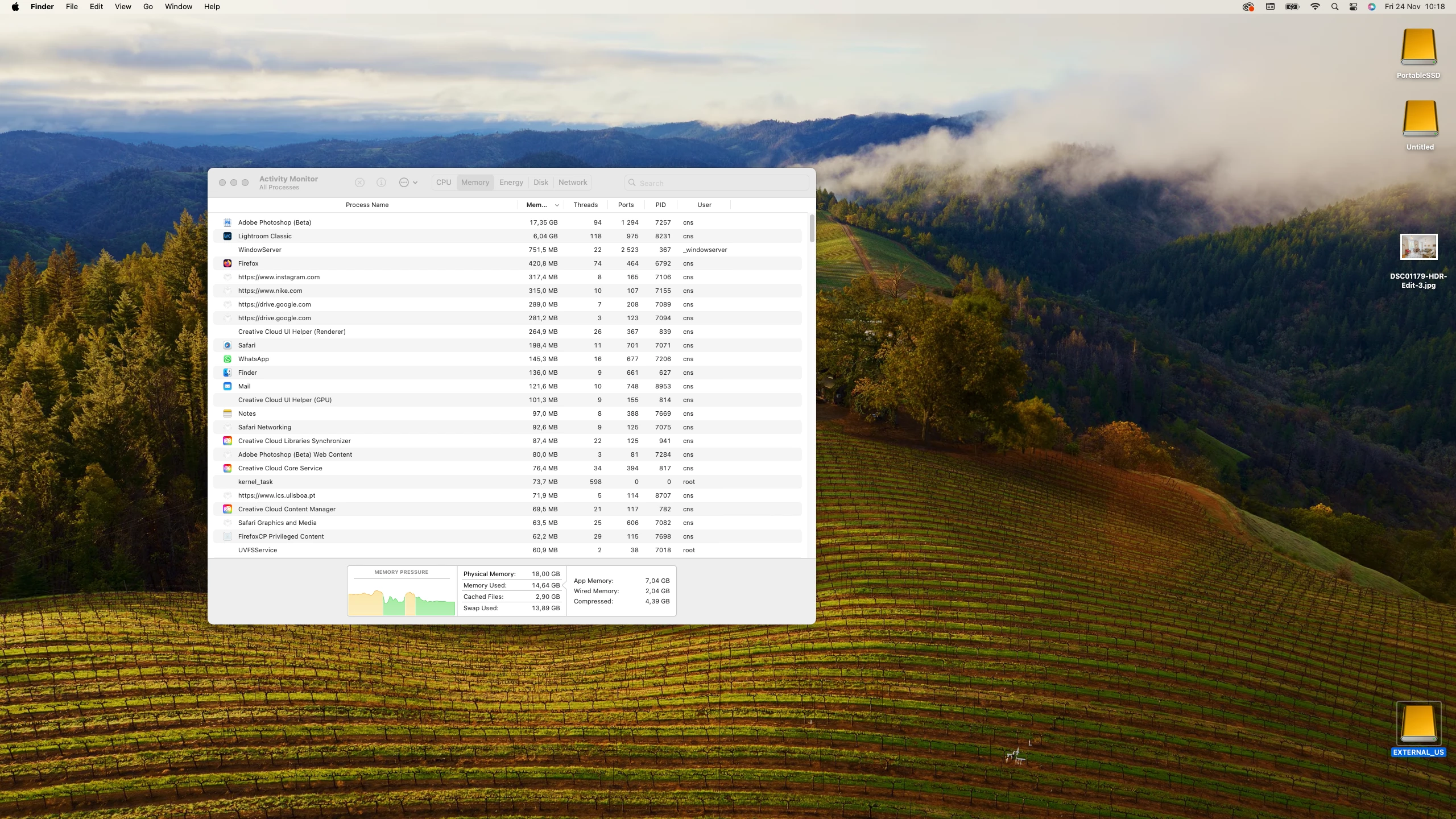This screenshot has height=819, width=1456.
Task: Select the Firefox process icon
Action: pos(227,263)
